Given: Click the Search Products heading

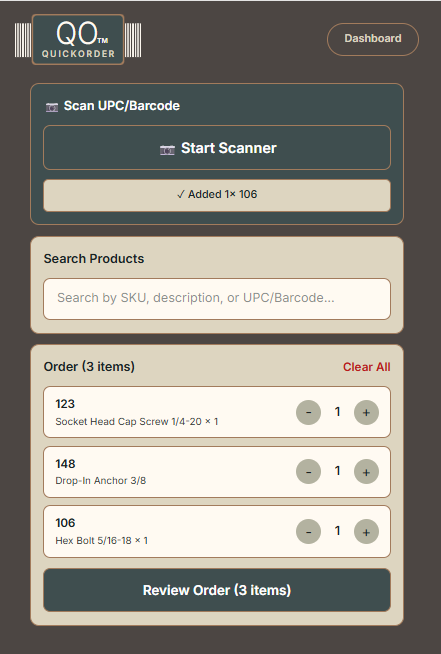Looking at the screenshot, I should click(94, 259).
